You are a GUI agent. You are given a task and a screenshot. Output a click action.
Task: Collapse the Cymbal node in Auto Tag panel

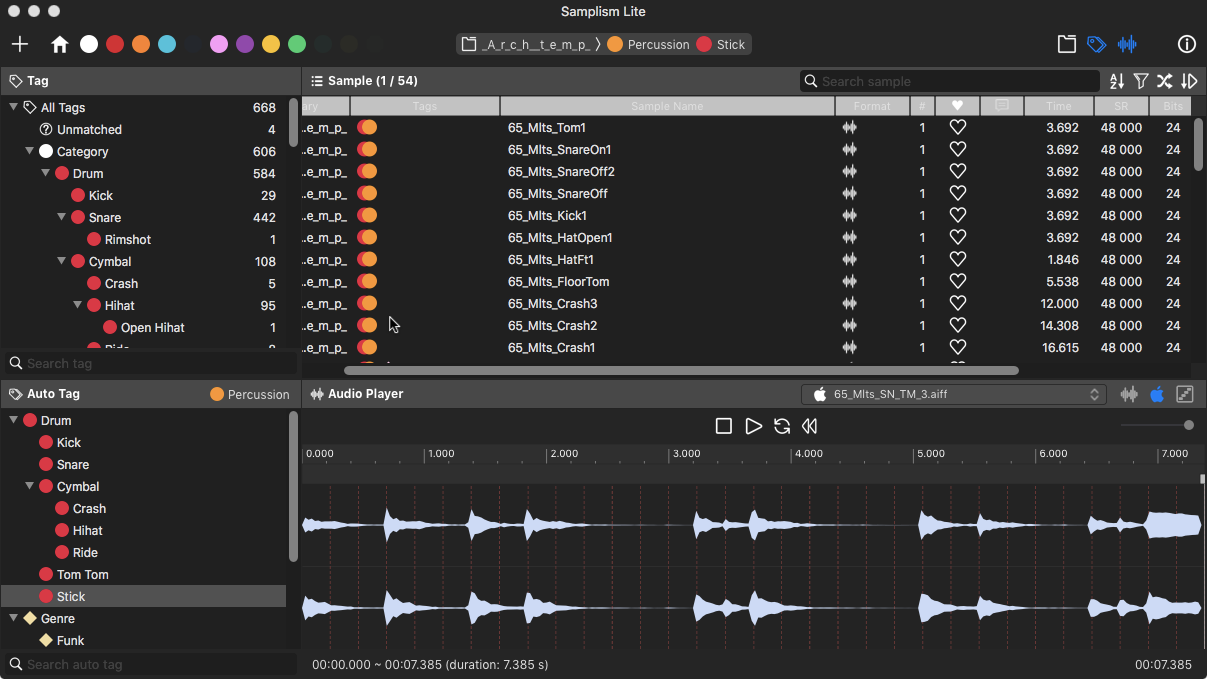tap(29, 486)
